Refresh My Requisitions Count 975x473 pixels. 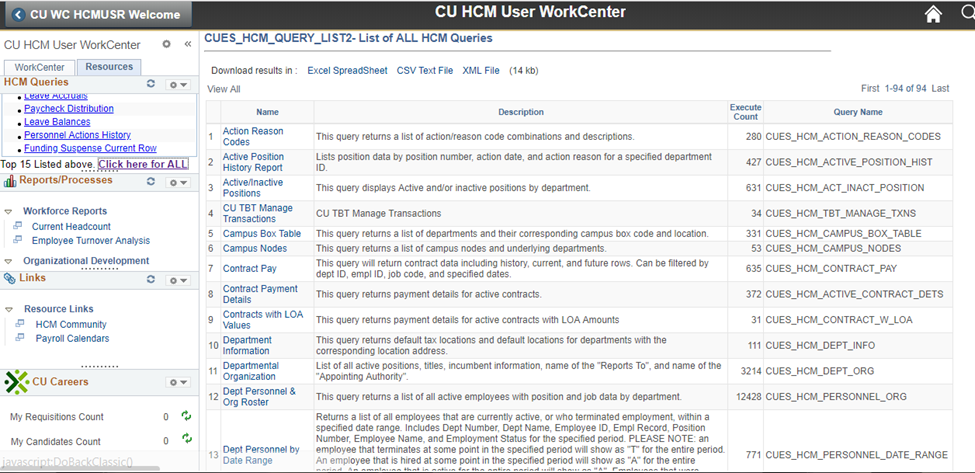(x=187, y=415)
